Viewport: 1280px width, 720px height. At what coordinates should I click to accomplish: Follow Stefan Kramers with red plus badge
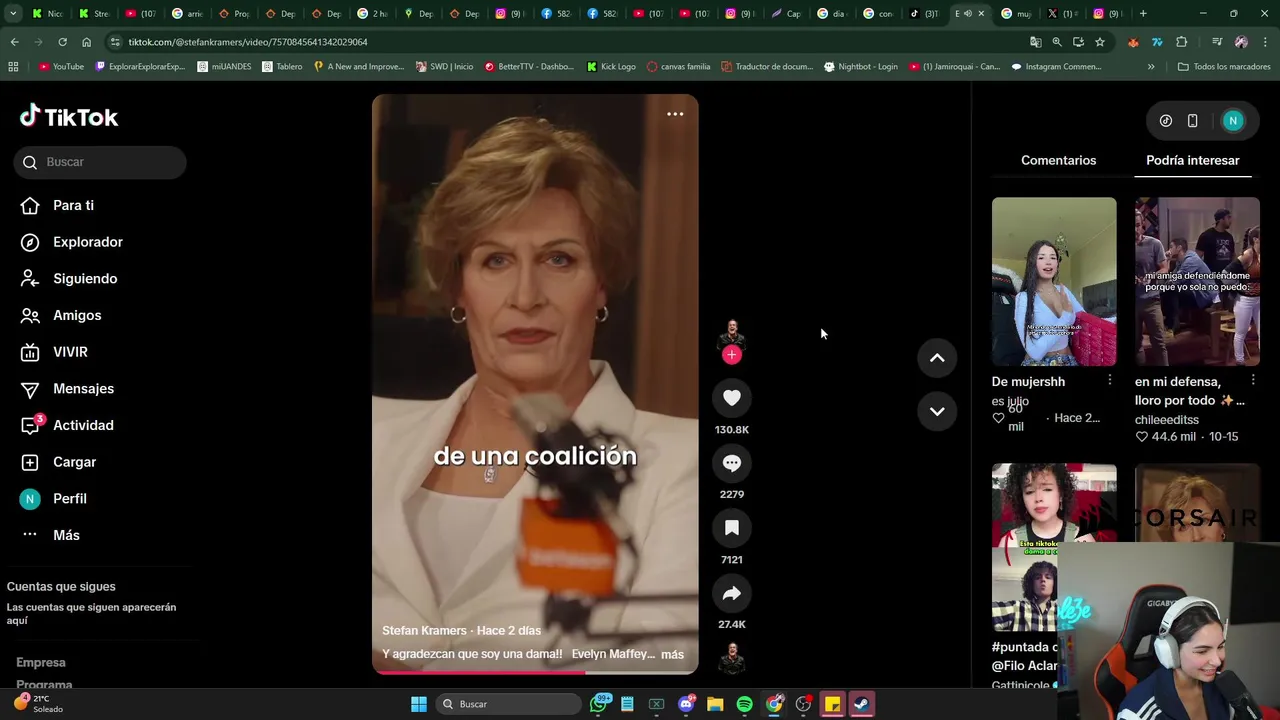732,355
